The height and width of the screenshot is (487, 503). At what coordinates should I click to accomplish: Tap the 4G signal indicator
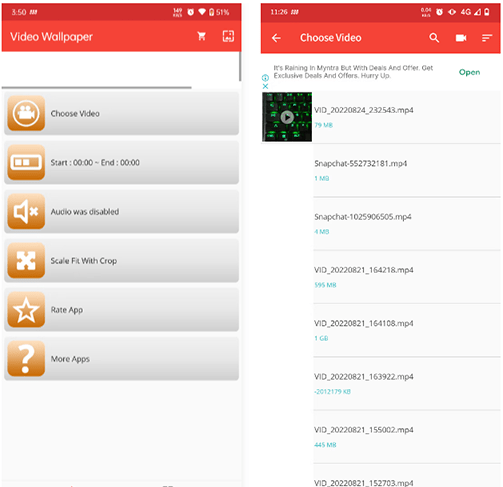click(471, 12)
